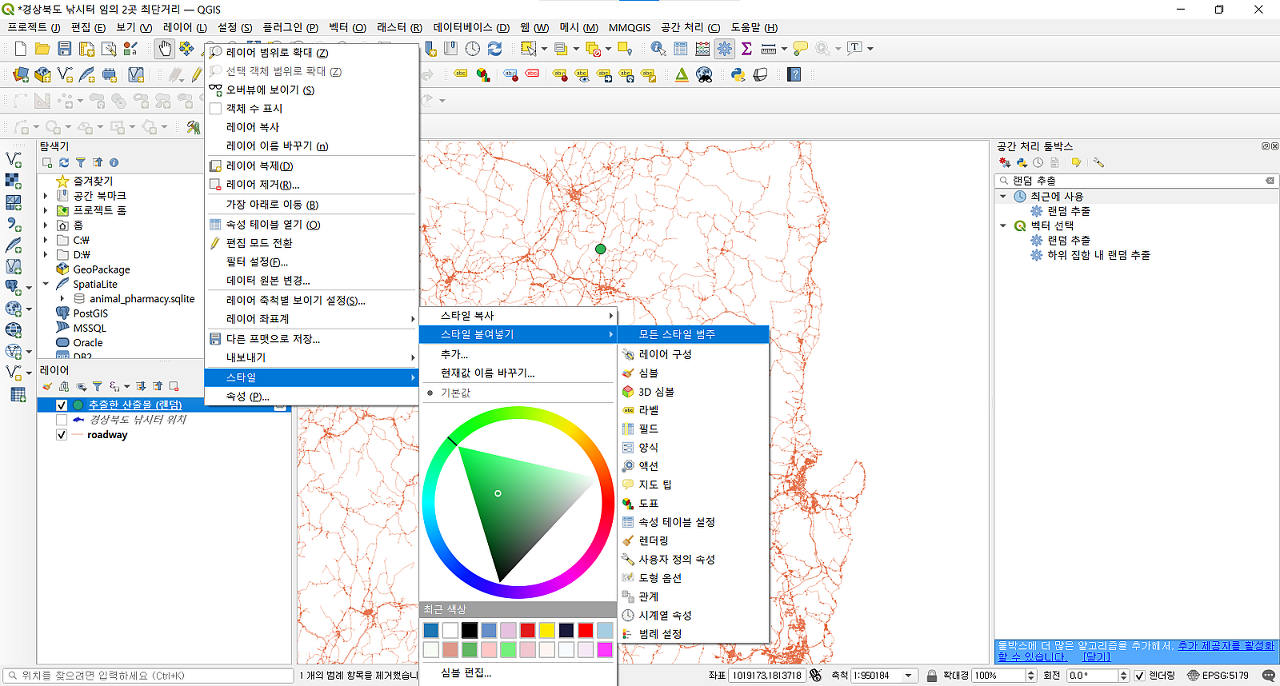1280x686 pixels.
Task: Click the 좌표 coordinate input field
Action: click(768, 676)
